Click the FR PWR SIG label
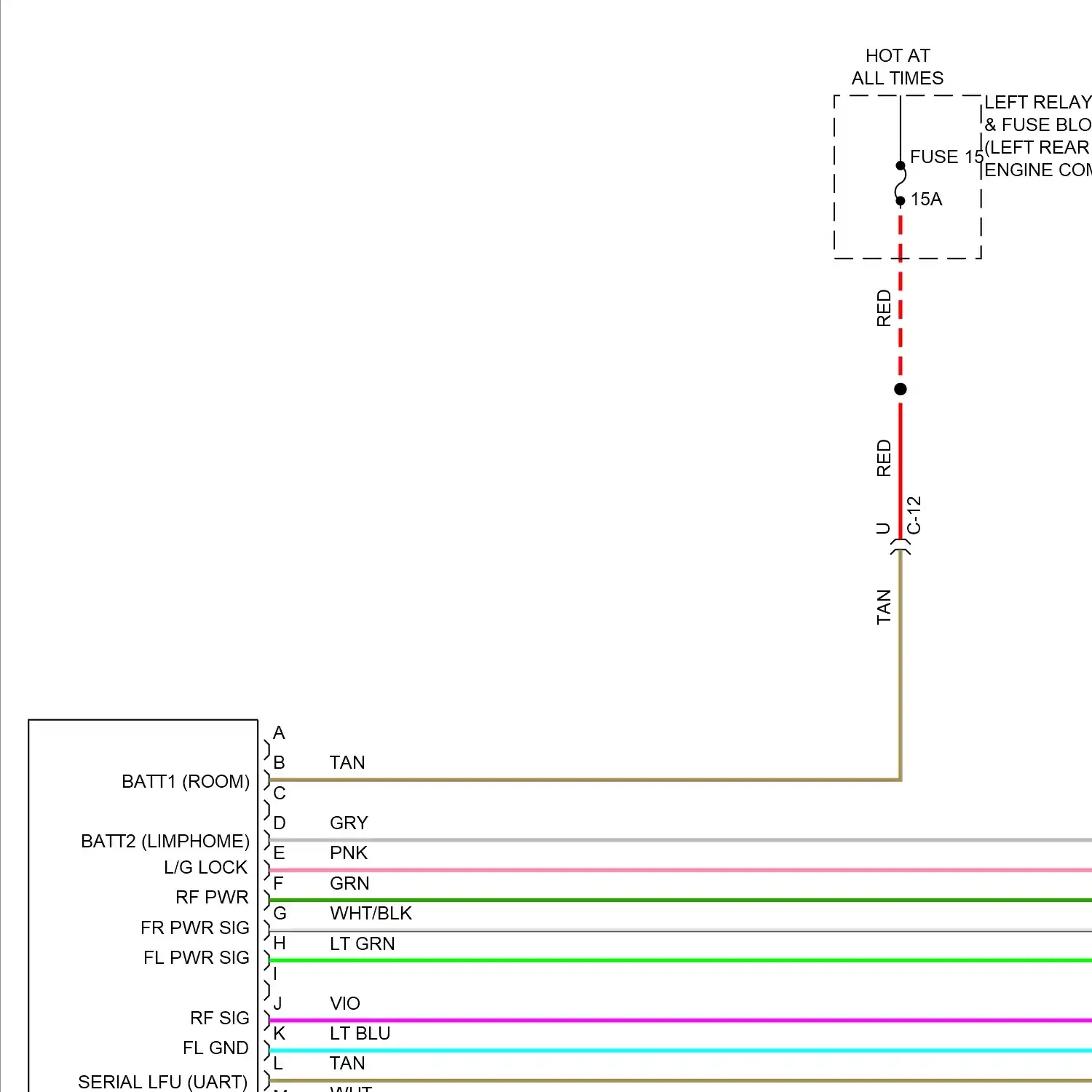1092x1092 pixels. pyautogui.click(x=195, y=927)
